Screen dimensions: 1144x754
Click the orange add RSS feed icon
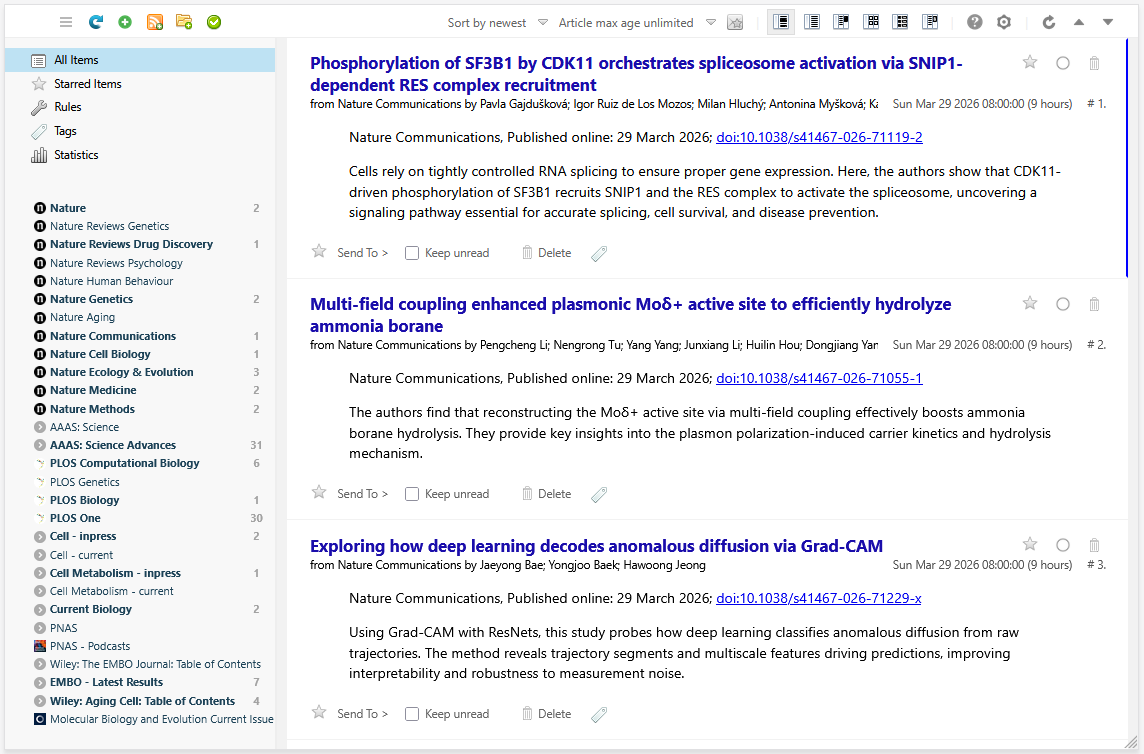pos(155,22)
